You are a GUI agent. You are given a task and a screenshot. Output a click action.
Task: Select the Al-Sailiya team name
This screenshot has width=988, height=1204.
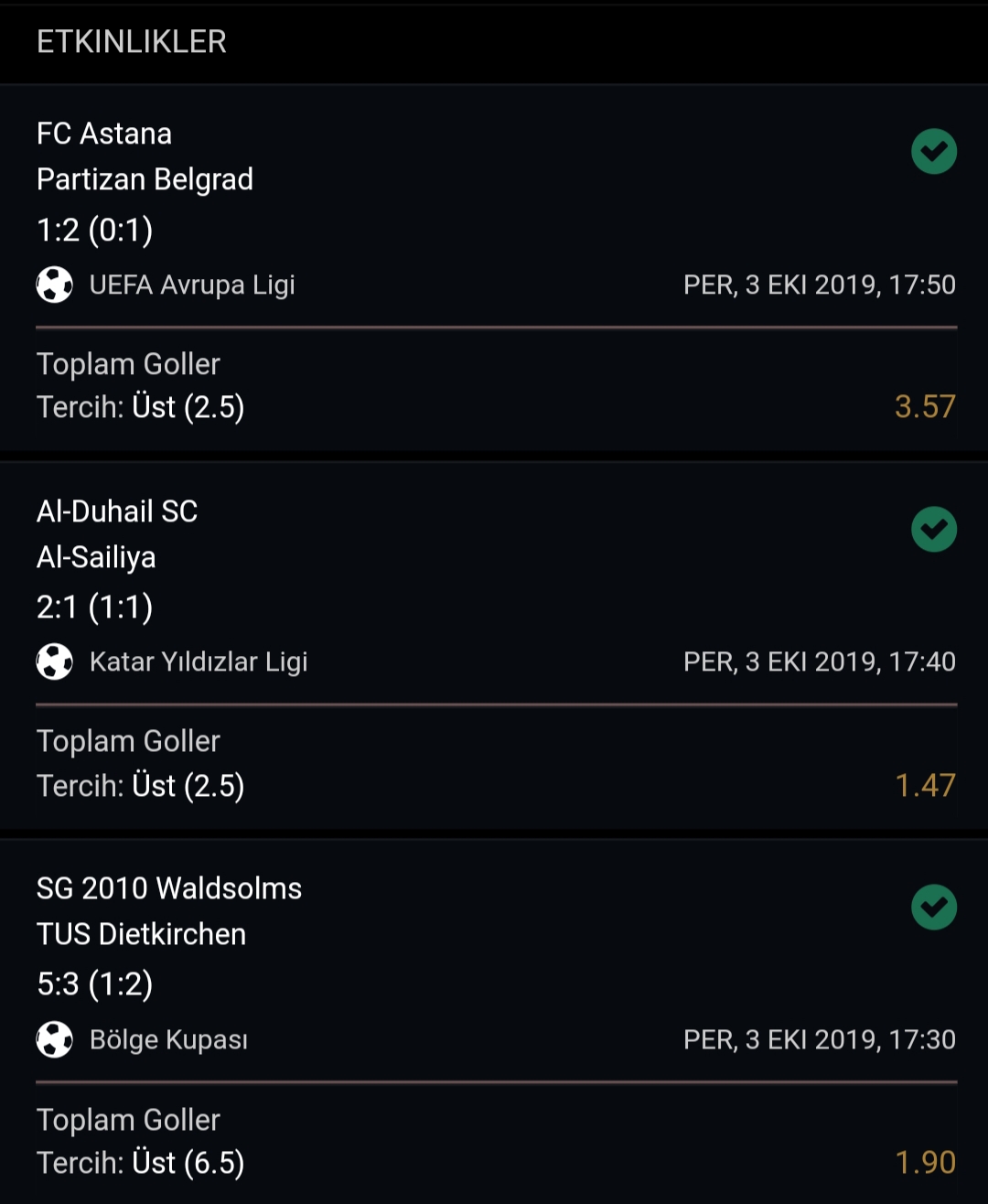click(96, 557)
